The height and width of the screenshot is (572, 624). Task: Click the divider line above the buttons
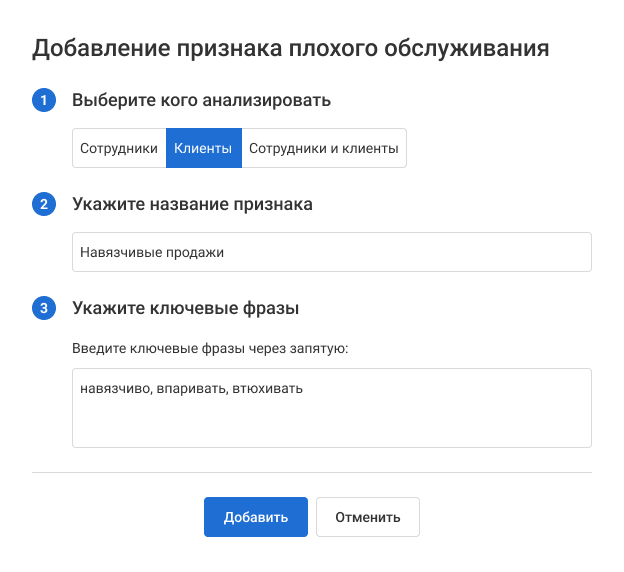tap(312, 472)
